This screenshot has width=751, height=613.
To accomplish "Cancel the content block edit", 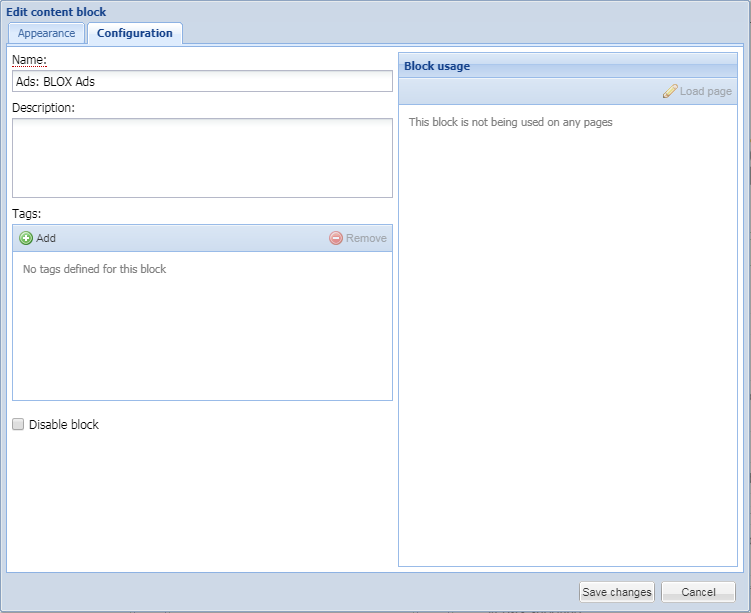I will [x=698, y=592].
